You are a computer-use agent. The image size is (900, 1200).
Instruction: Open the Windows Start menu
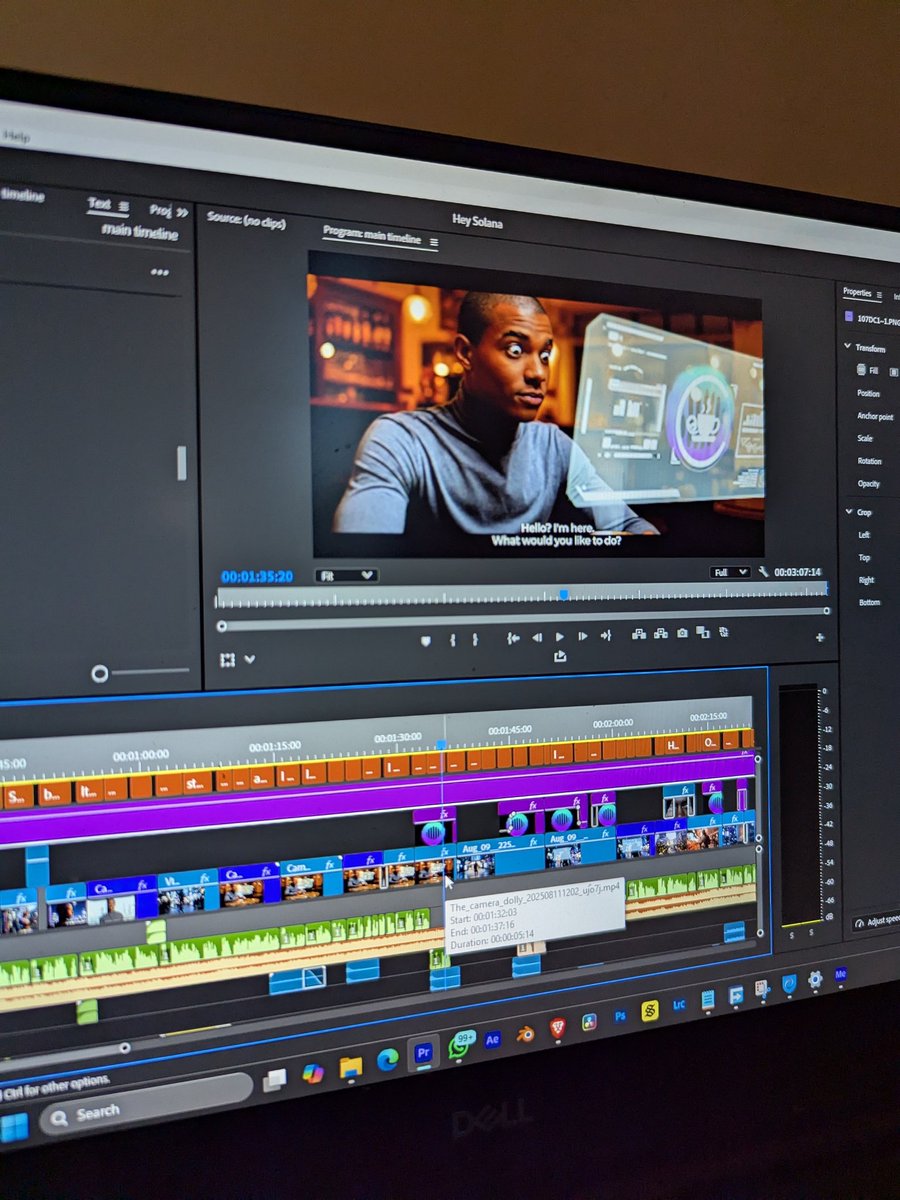click(x=13, y=1127)
